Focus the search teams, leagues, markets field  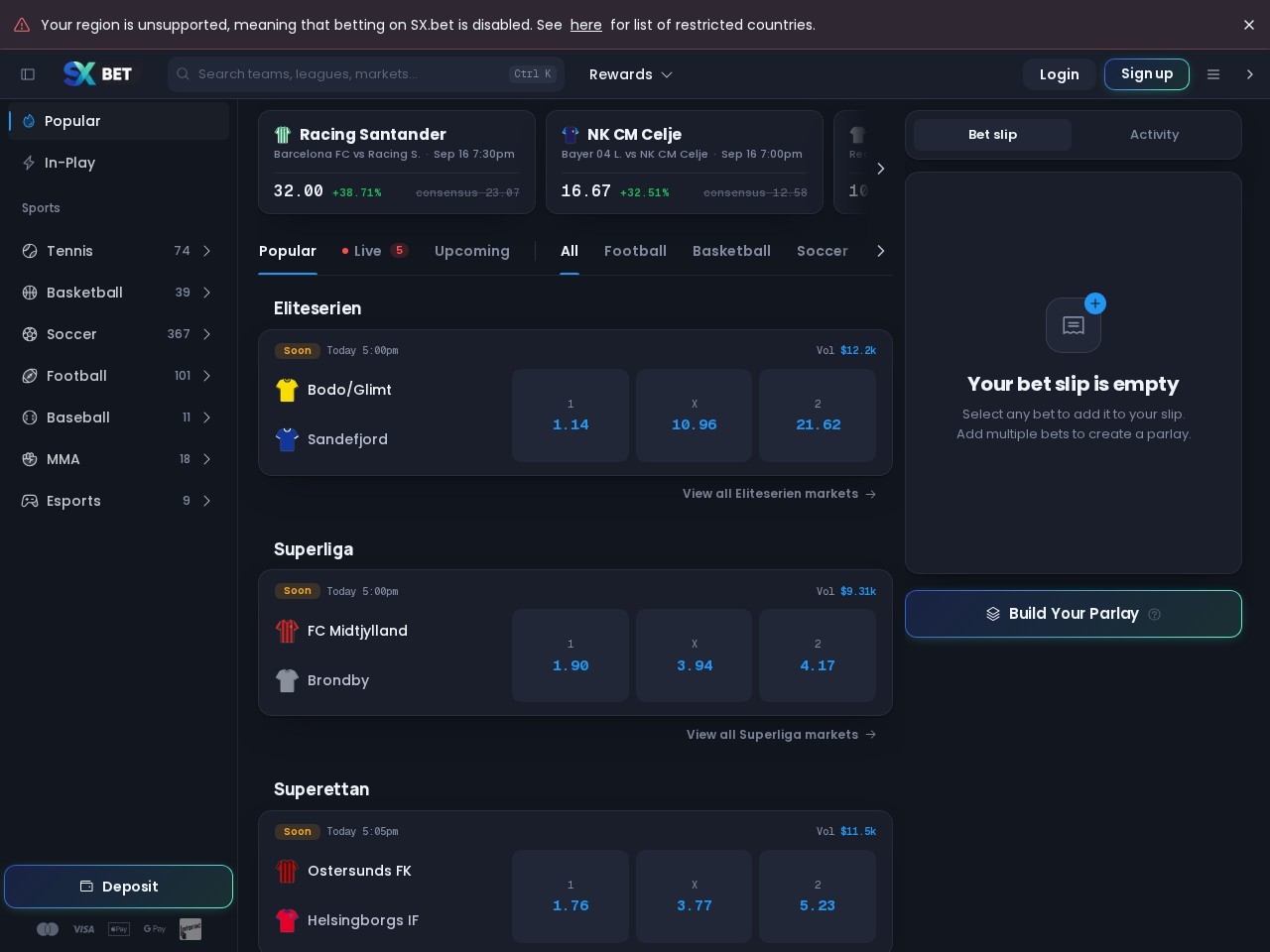366,74
